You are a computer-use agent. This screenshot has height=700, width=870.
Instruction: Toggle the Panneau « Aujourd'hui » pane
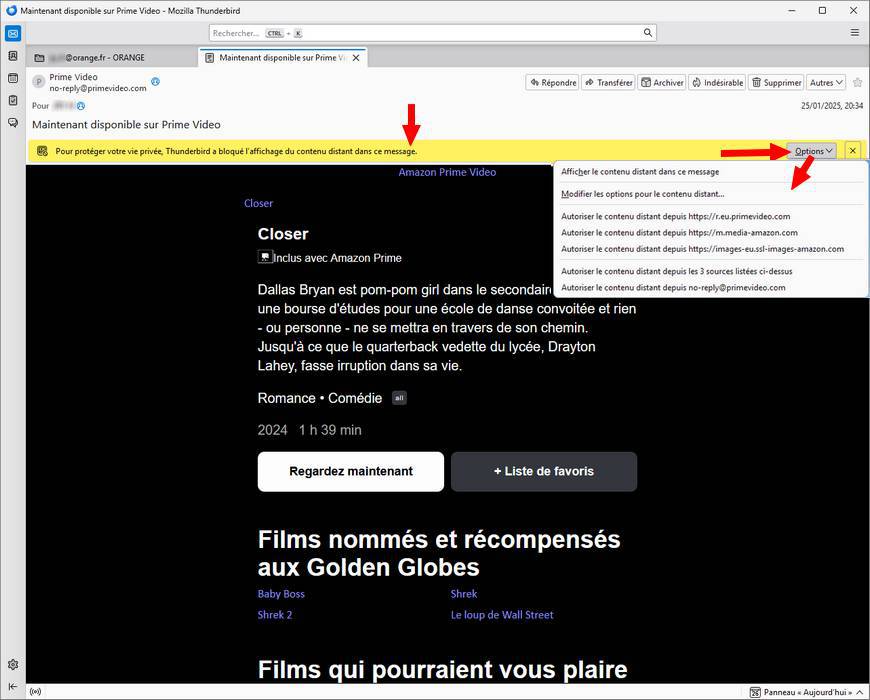pyautogui.click(x=807, y=692)
